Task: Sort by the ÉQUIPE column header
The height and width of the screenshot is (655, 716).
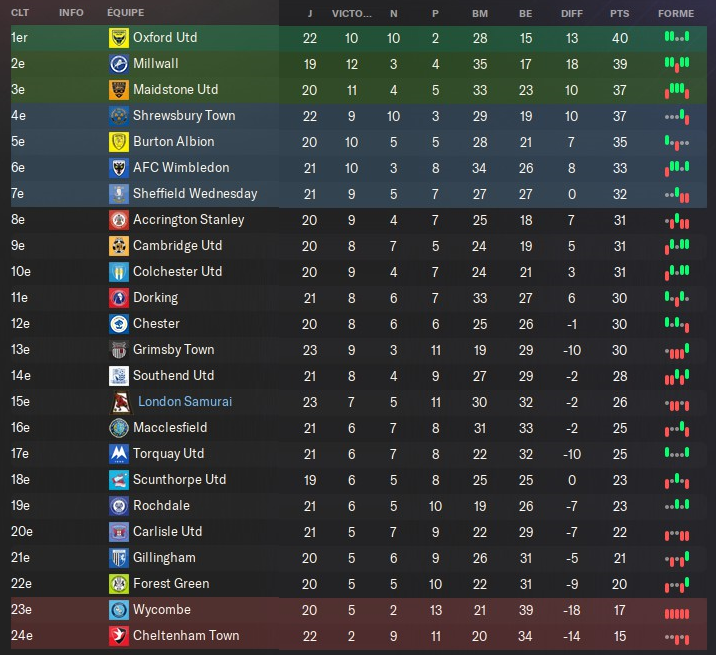Action: tap(125, 13)
